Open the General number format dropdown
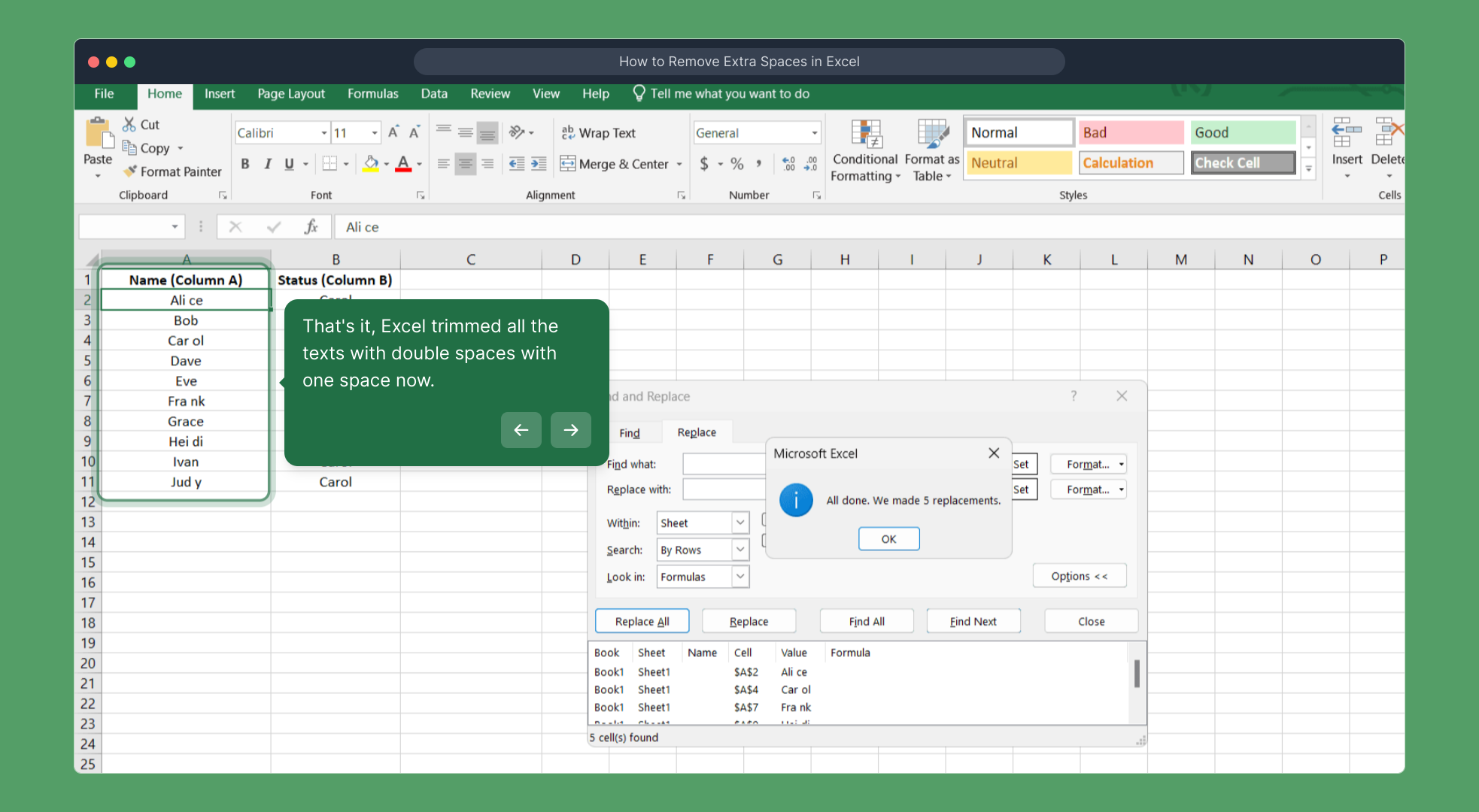Image resolution: width=1479 pixels, height=812 pixels. [x=814, y=133]
